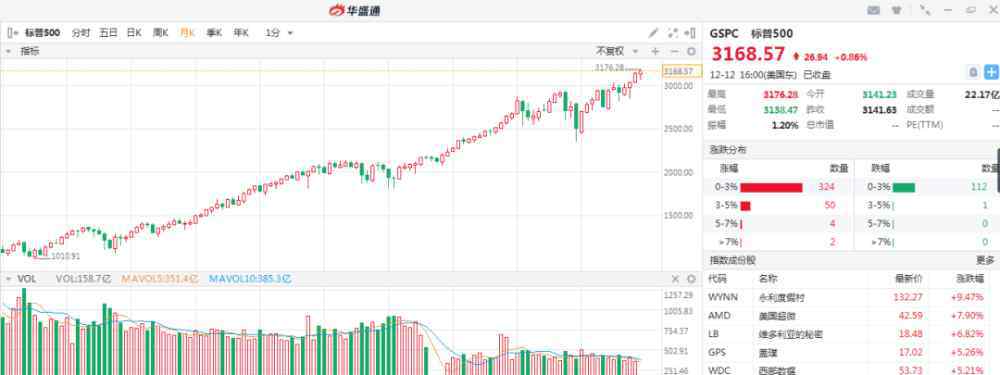The height and width of the screenshot is (375, 1000).
Task: Add GSPC to watchlist with blue plus
Action: pyautogui.click(x=991, y=71)
